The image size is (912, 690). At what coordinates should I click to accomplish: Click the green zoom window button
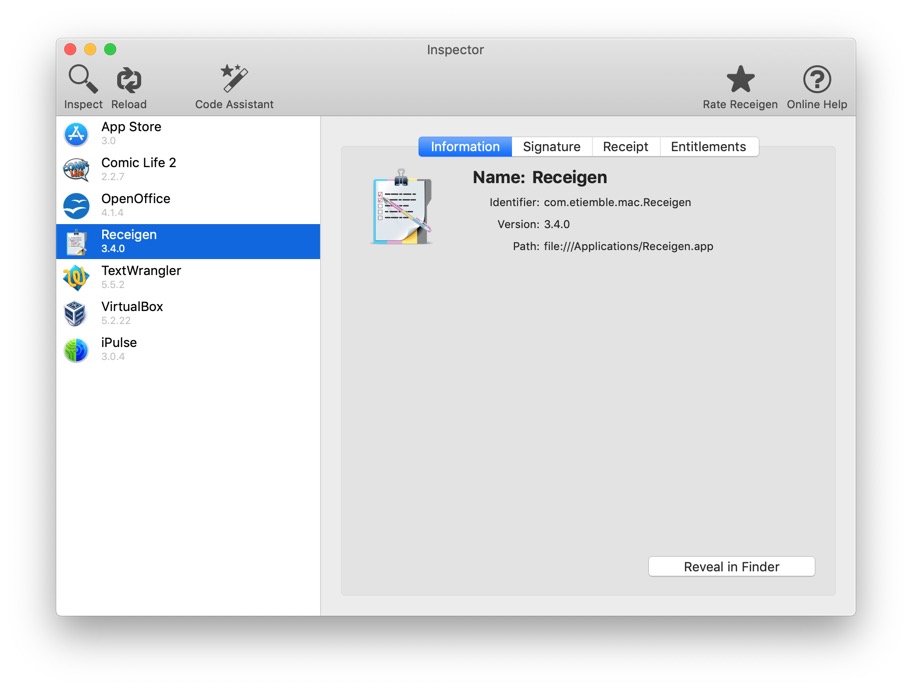click(110, 49)
